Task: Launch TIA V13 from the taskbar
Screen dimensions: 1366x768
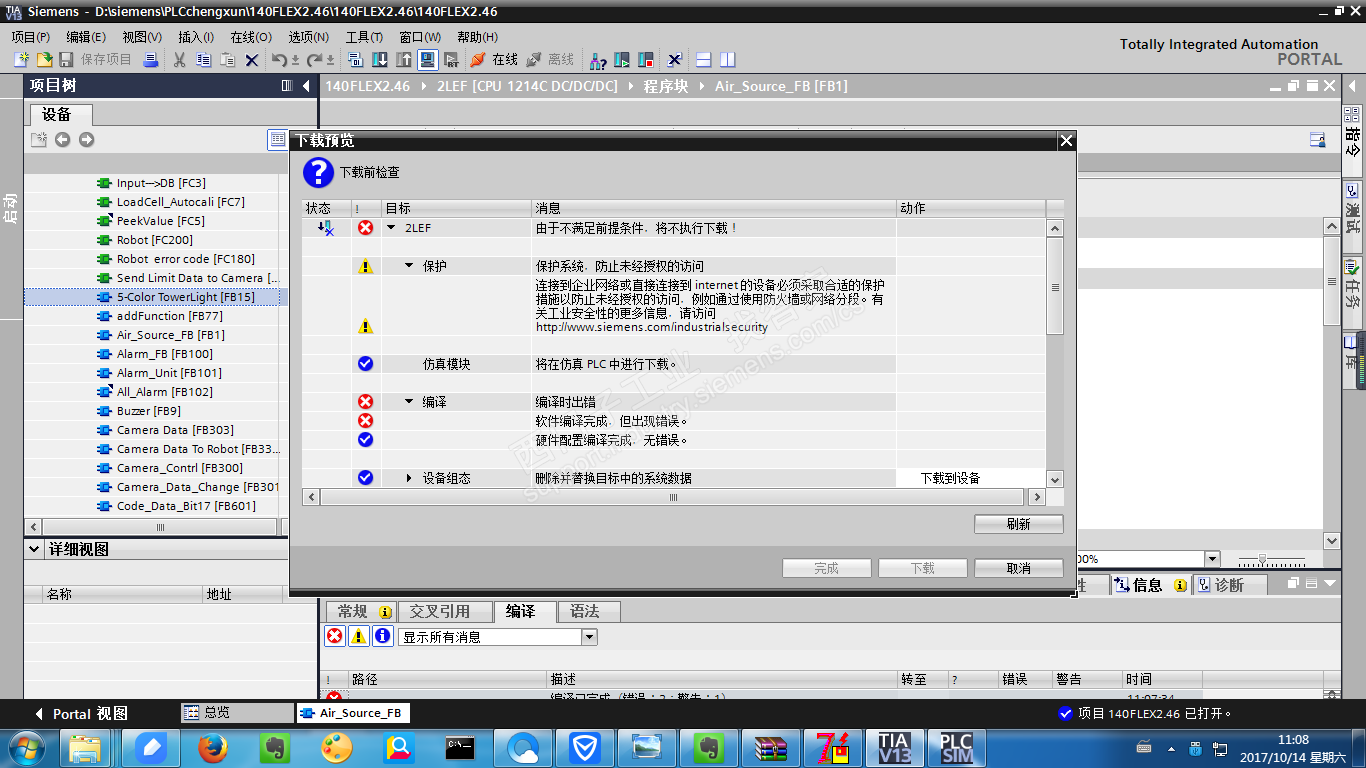Action: coord(894,747)
